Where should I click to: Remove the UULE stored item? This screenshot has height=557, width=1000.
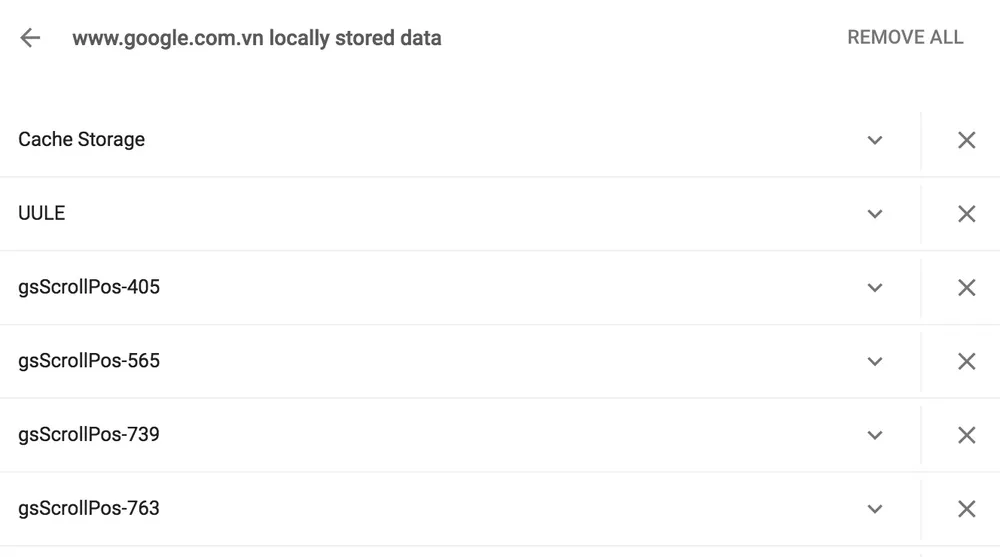[x=966, y=214]
